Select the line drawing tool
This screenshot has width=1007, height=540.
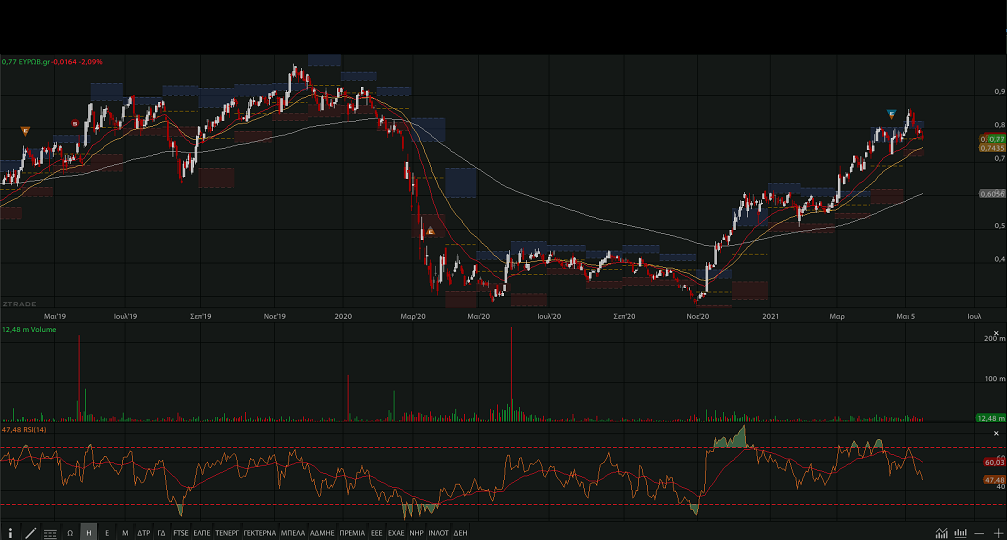click(30, 533)
